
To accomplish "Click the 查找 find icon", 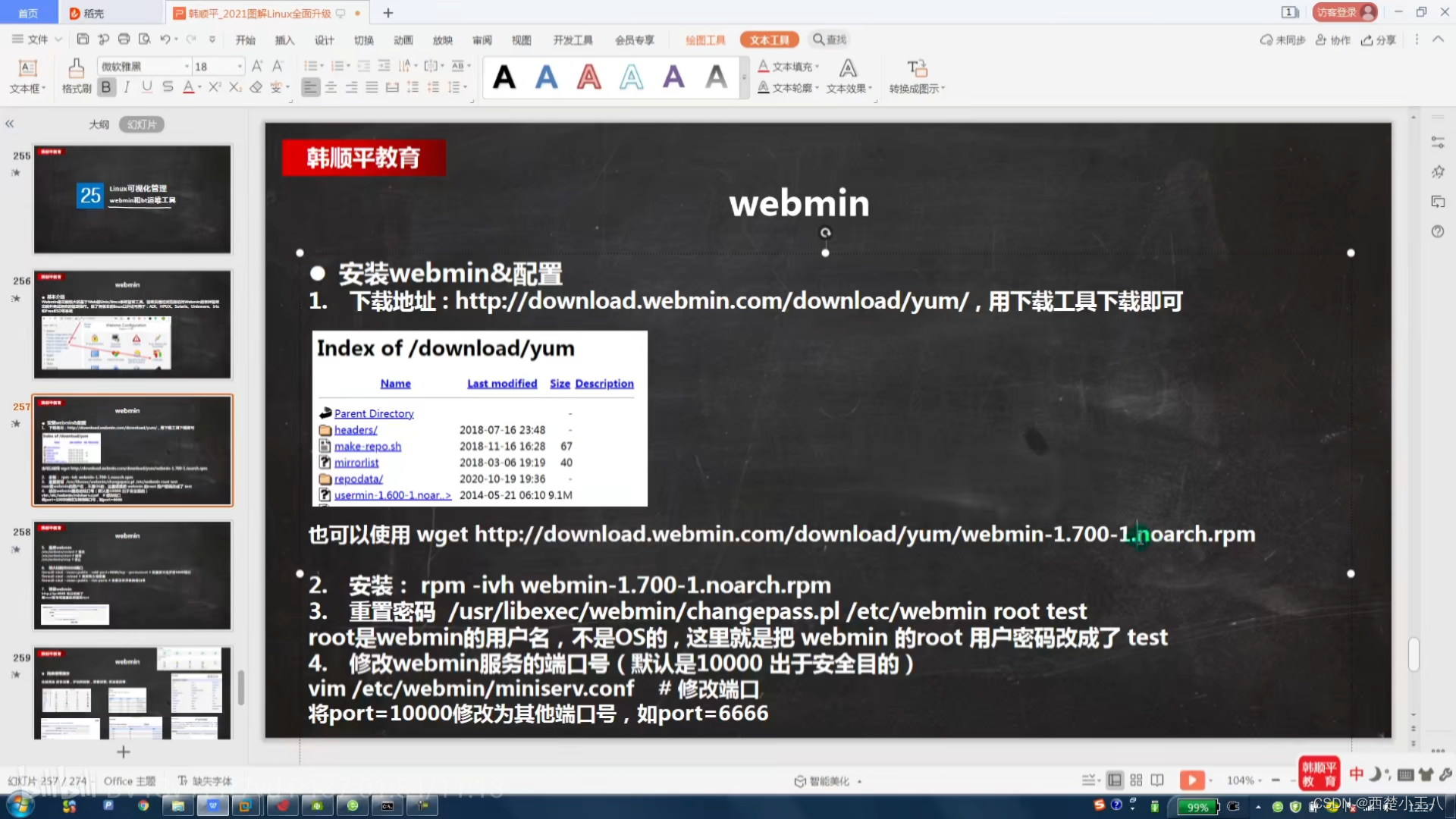I will 829,39.
